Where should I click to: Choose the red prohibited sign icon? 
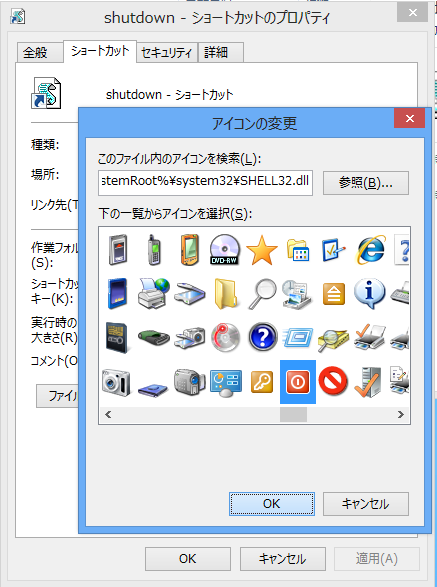click(x=333, y=381)
